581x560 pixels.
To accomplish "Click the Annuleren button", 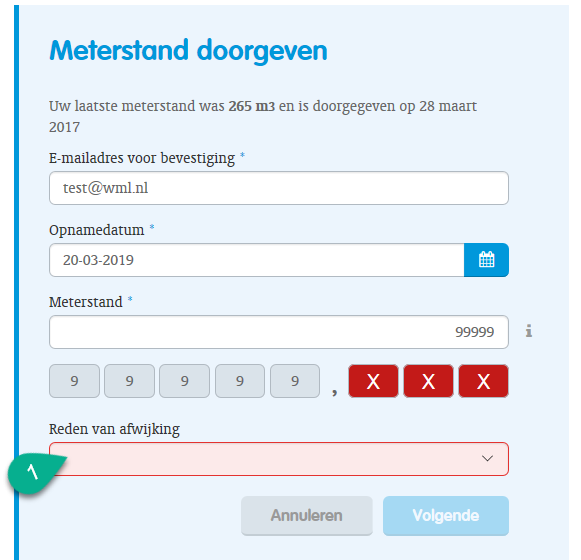I will point(307,516).
